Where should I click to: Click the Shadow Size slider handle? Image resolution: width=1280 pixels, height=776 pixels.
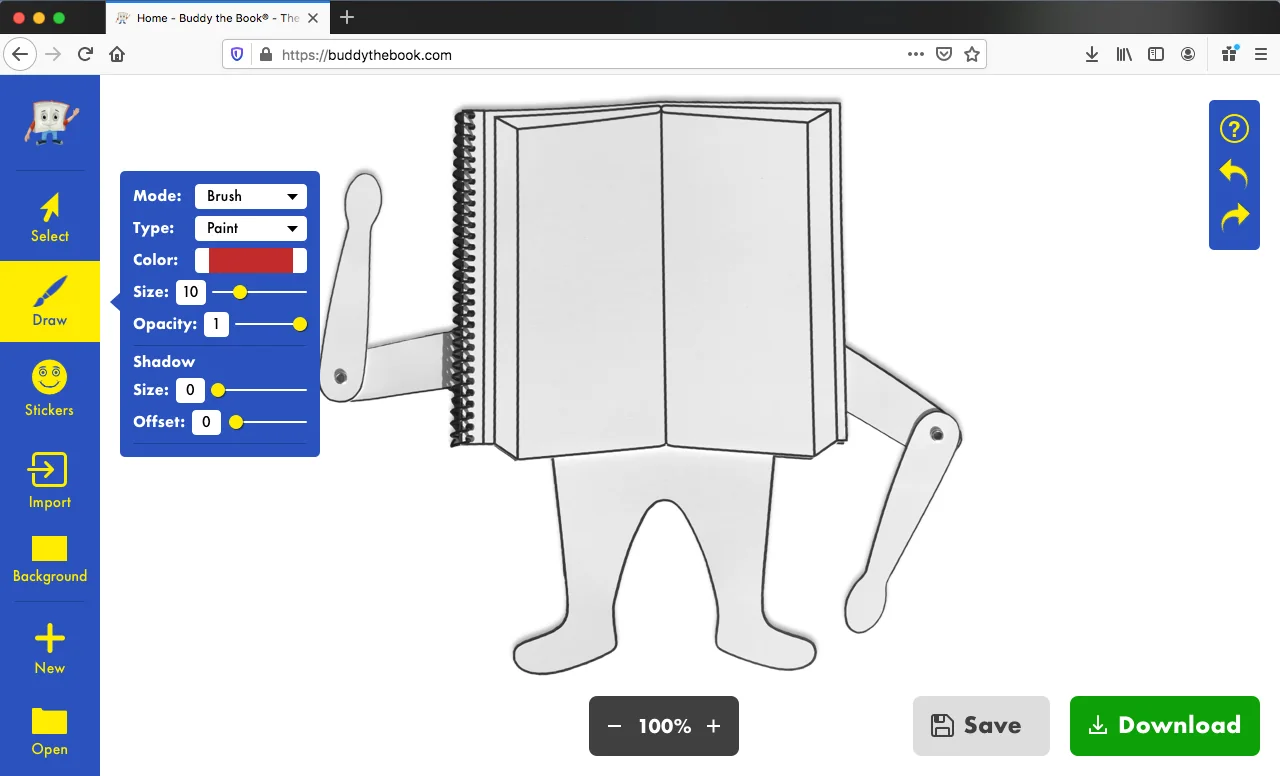pyautogui.click(x=217, y=390)
